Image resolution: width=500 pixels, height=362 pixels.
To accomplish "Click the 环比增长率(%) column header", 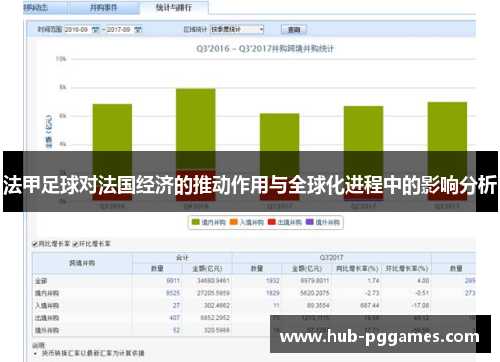I will click(406, 268).
